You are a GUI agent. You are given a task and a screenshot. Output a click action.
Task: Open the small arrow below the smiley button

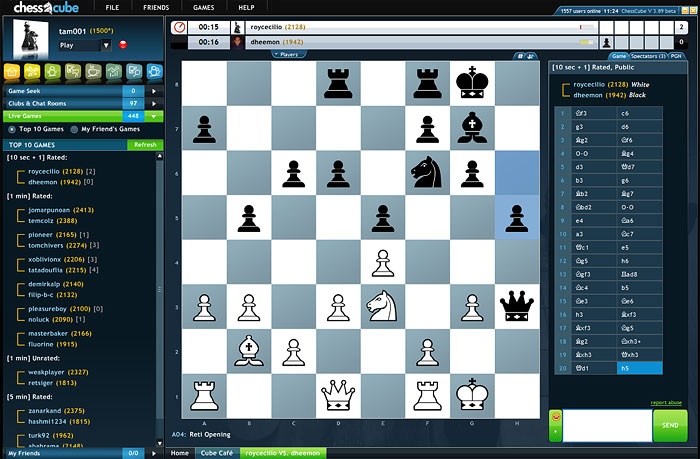pyautogui.click(x=556, y=434)
